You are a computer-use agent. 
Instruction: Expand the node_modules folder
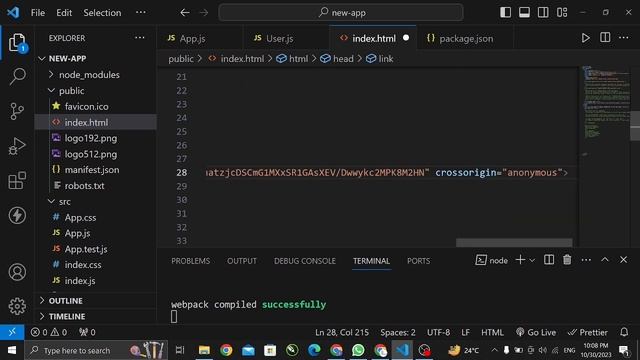[95, 74]
